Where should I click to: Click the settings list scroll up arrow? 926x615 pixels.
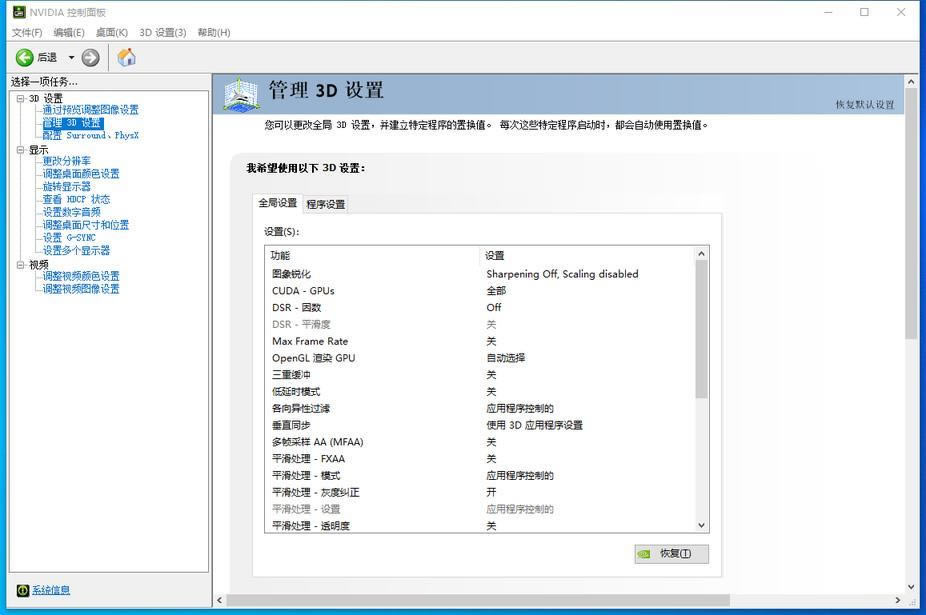(x=702, y=253)
